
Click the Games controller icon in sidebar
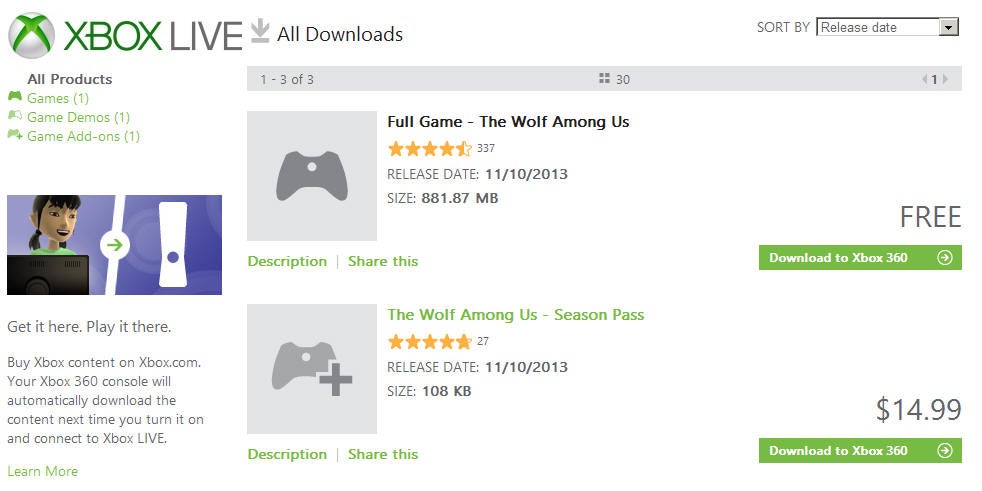(14, 96)
